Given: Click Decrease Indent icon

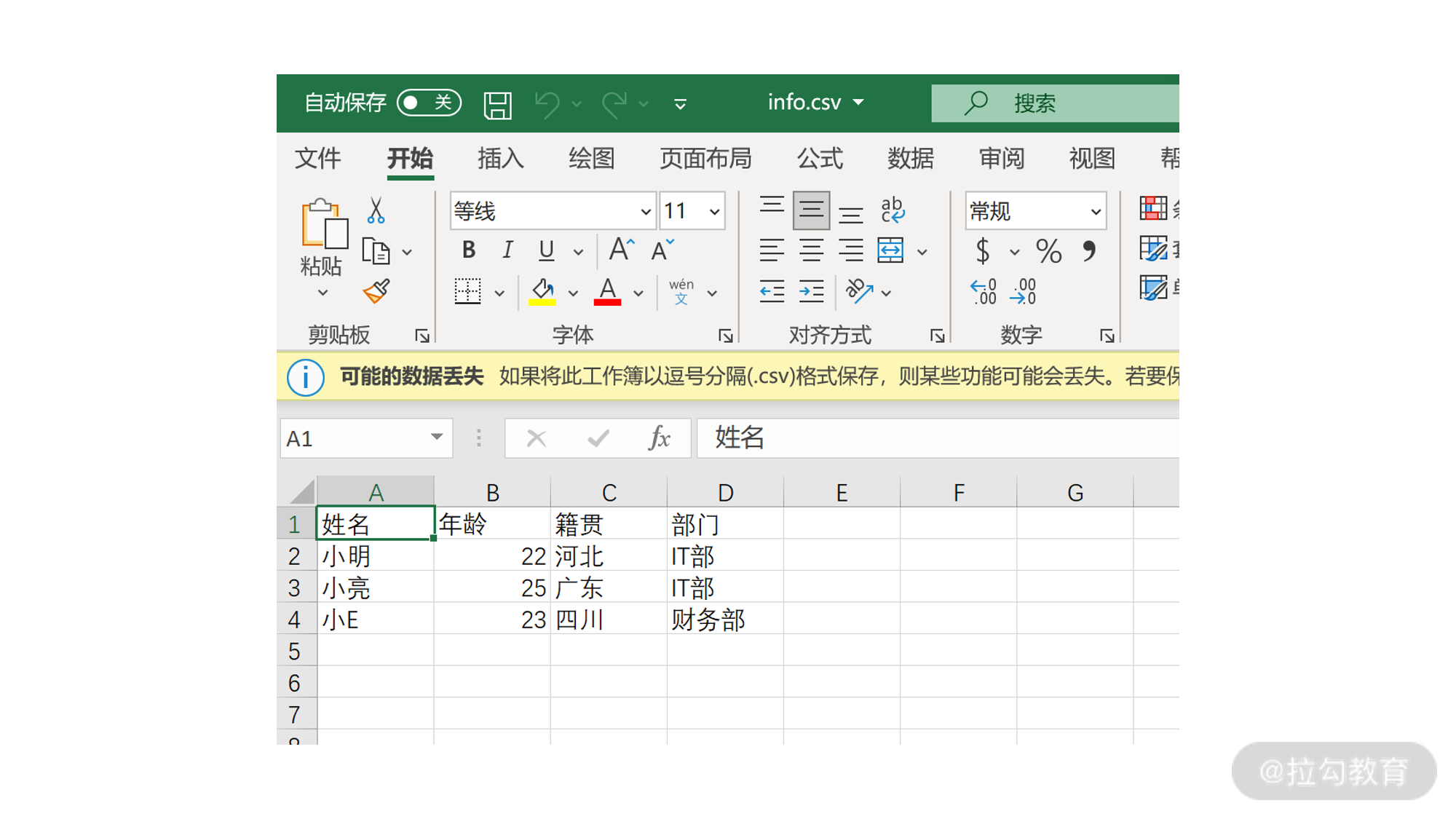Looking at the screenshot, I should (x=772, y=292).
